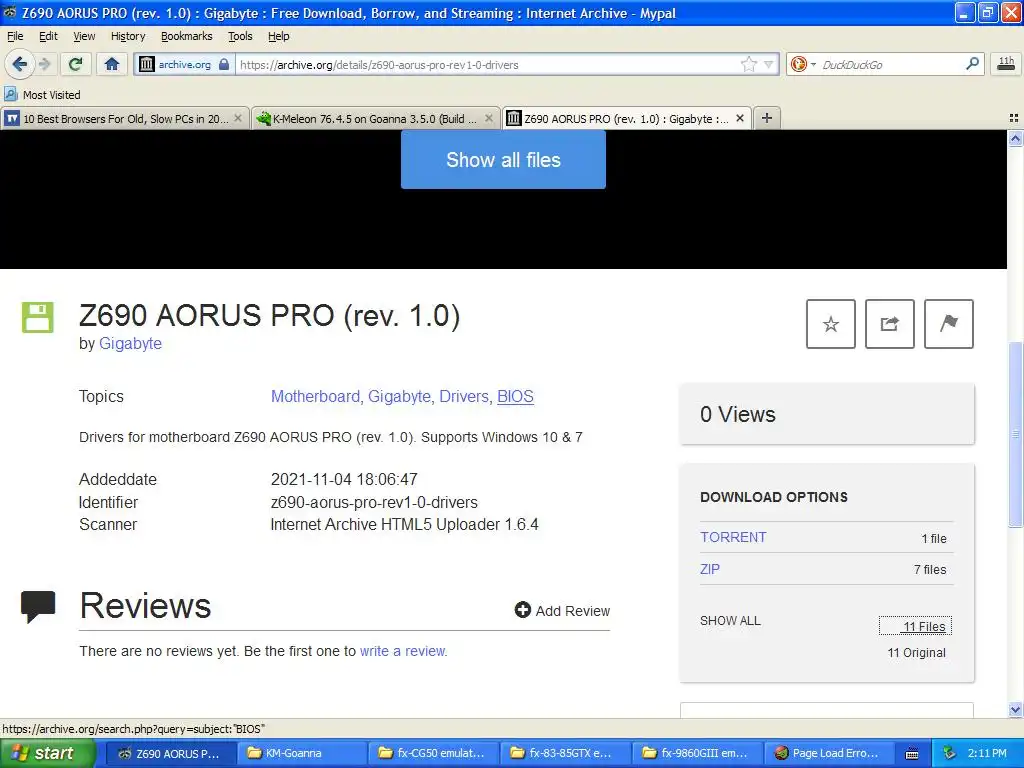The image size is (1024, 768).
Task: Open the Help menu
Action: [x=279, y=36]
